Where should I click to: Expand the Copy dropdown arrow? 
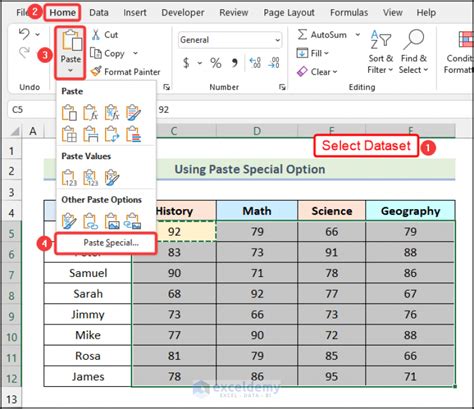tap(135, 53)
